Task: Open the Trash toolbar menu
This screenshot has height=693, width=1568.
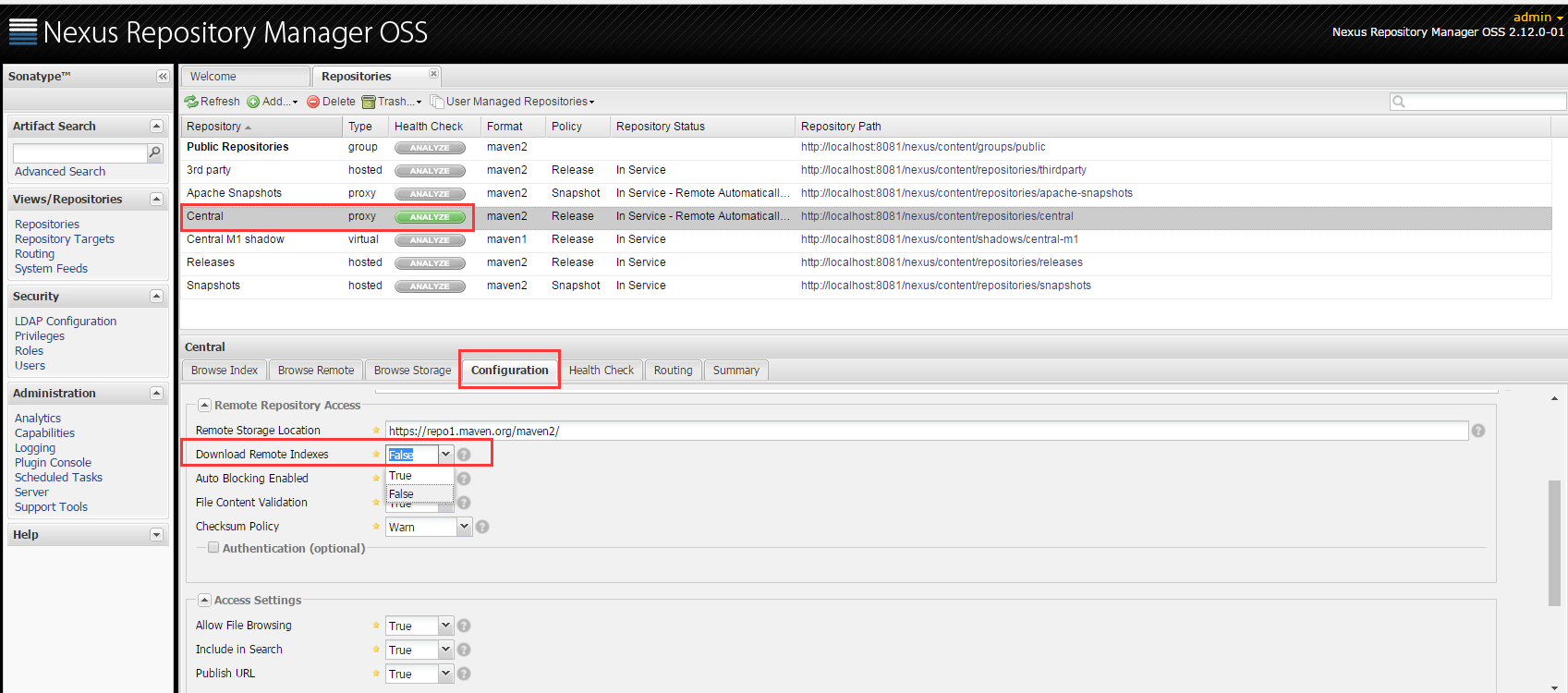Action: [392, 102]
